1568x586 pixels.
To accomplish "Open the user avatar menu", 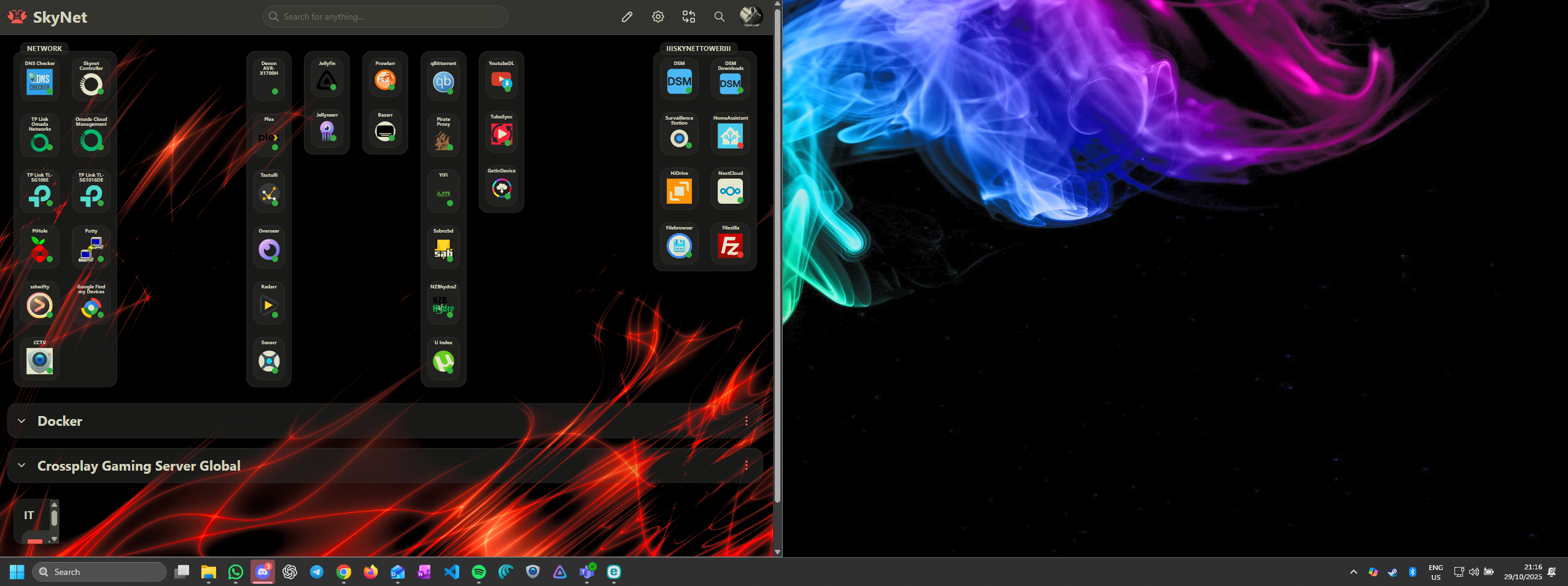I will coord(751,17).
